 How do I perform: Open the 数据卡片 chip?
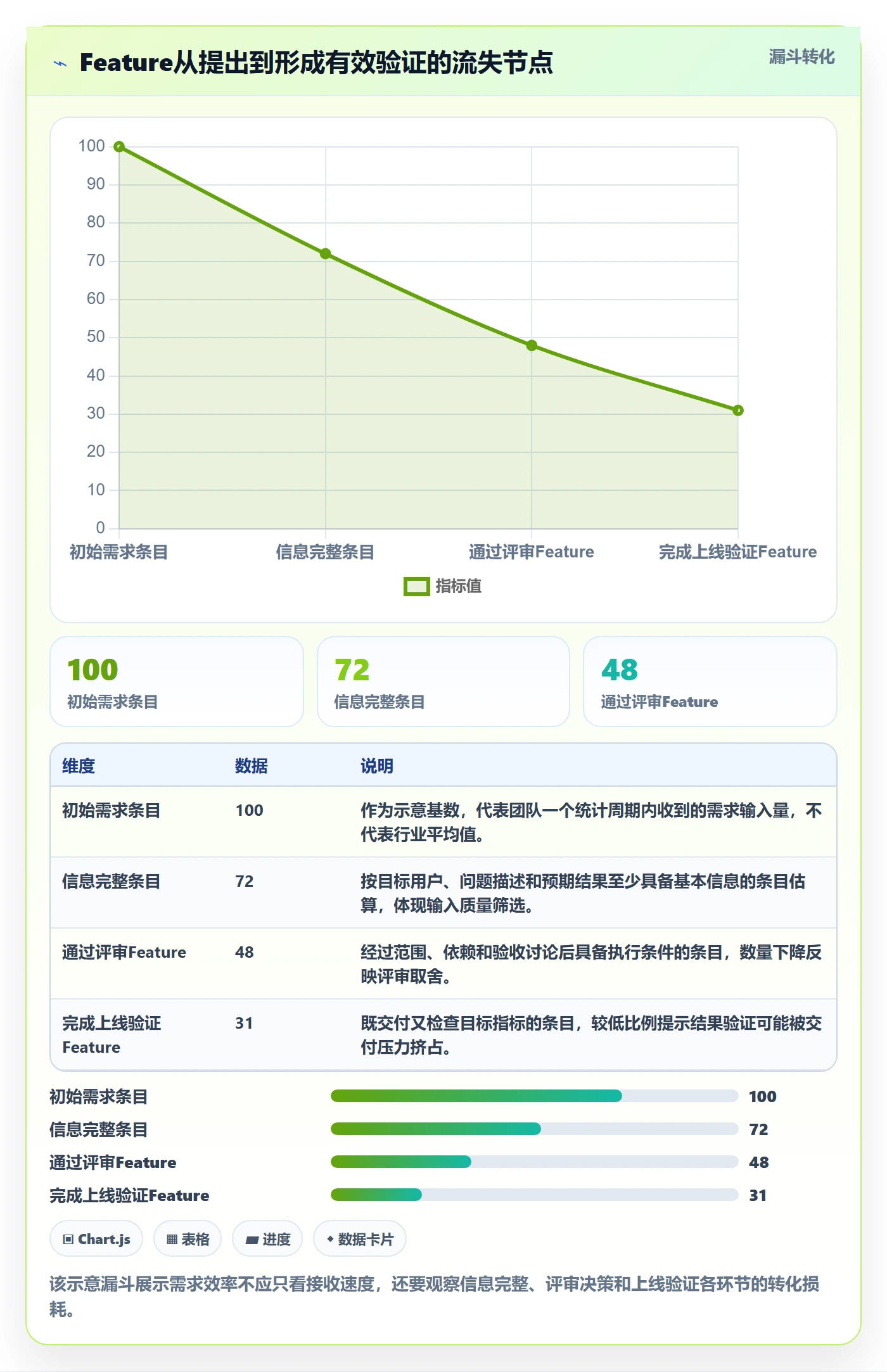(x=360, y=1239)
